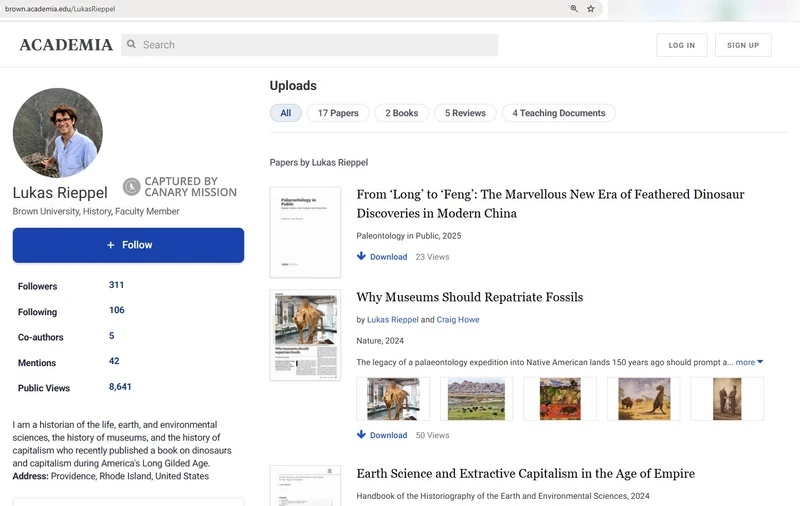This screenshot has height=506, width=800.
Task: Click the Followers label
Action: coord(37,287)
